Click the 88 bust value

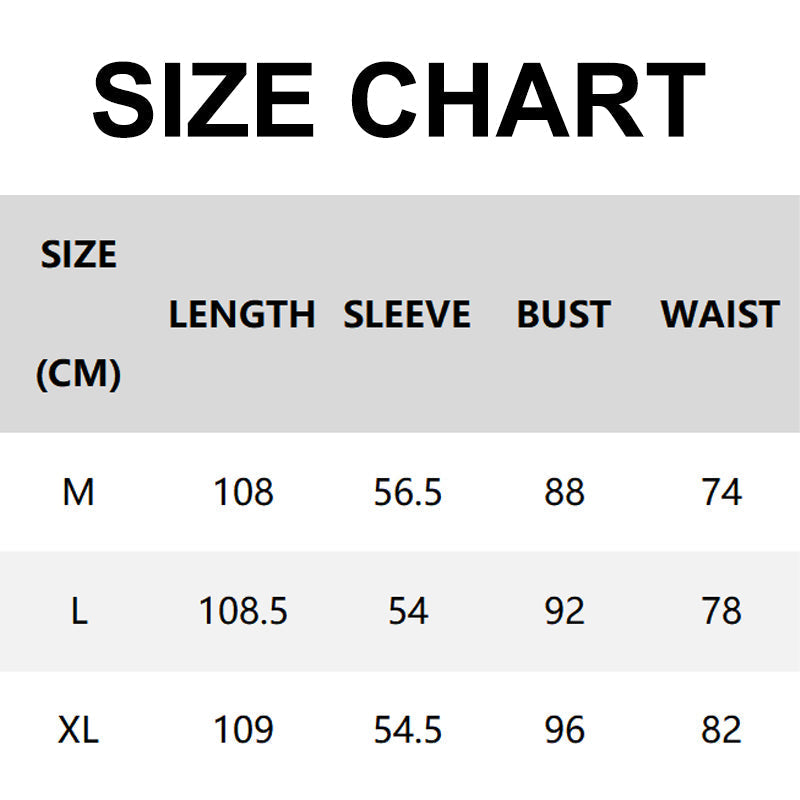click(x=564, y=492)
